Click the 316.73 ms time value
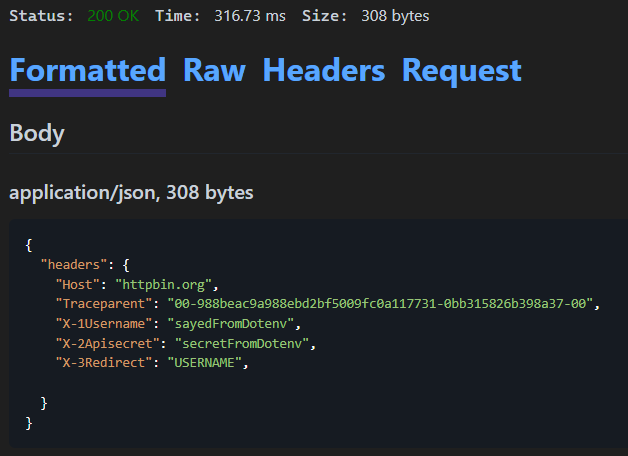Viewport: 628px width, 456px height. (x=250, y=16)
